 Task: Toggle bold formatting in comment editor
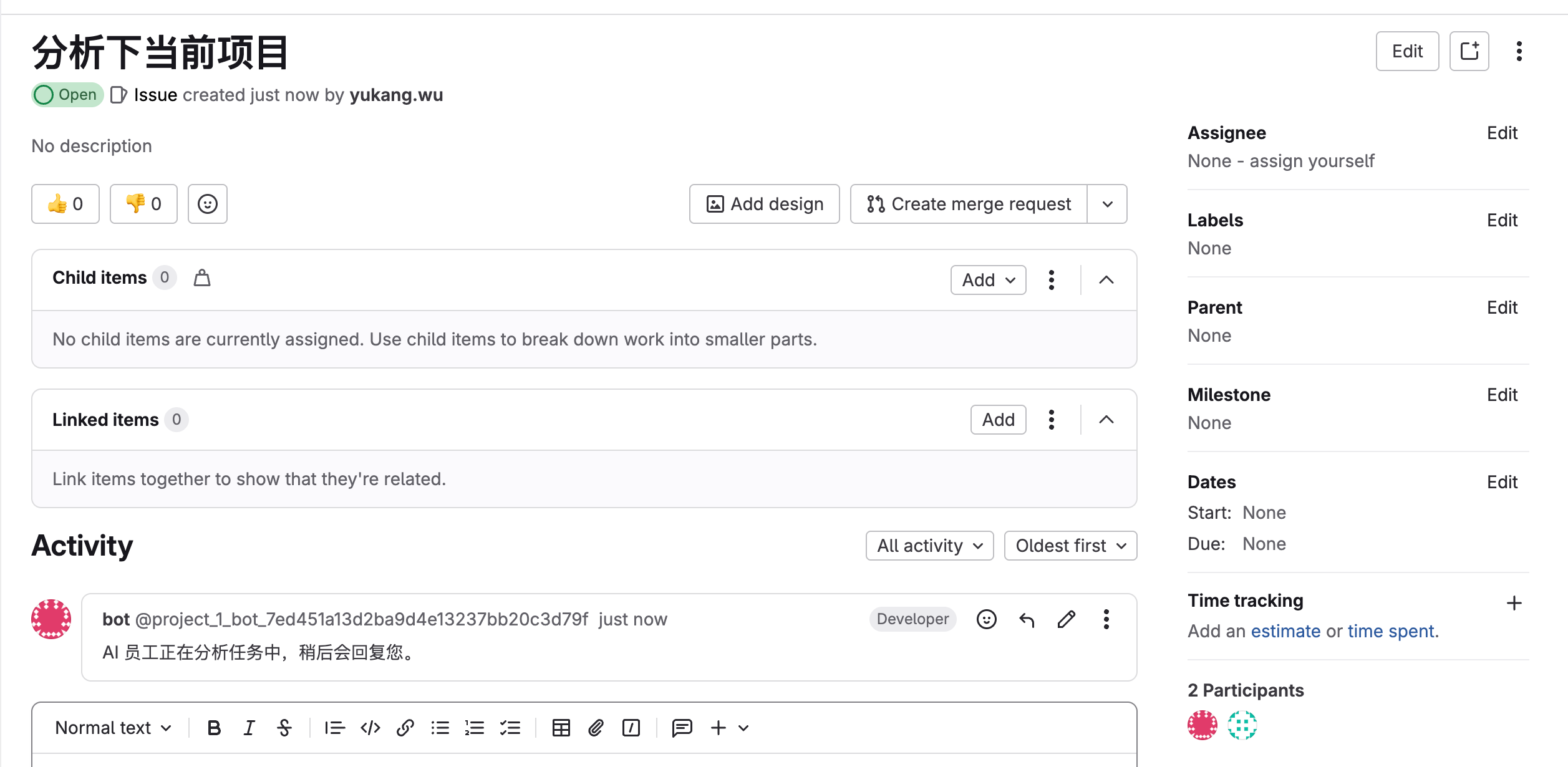tap(214, 728)
